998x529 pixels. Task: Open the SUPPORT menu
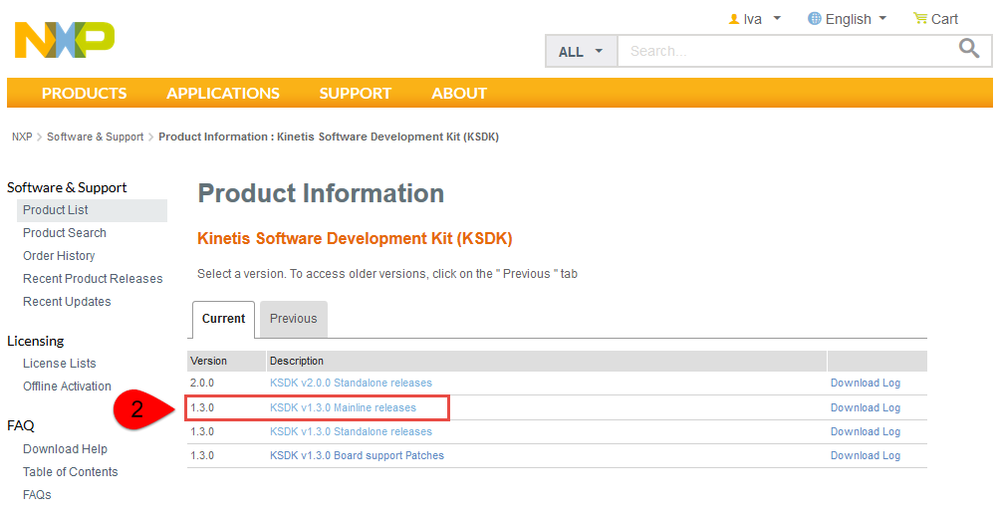point(355,94)
